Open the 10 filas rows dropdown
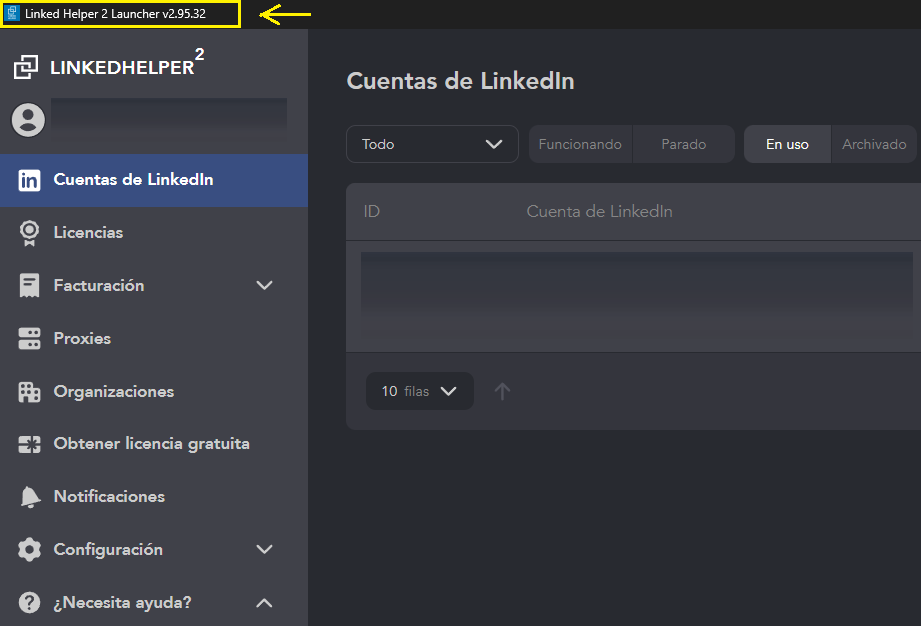921x626 pixels. pyautogui.click(x=419, y=391)
